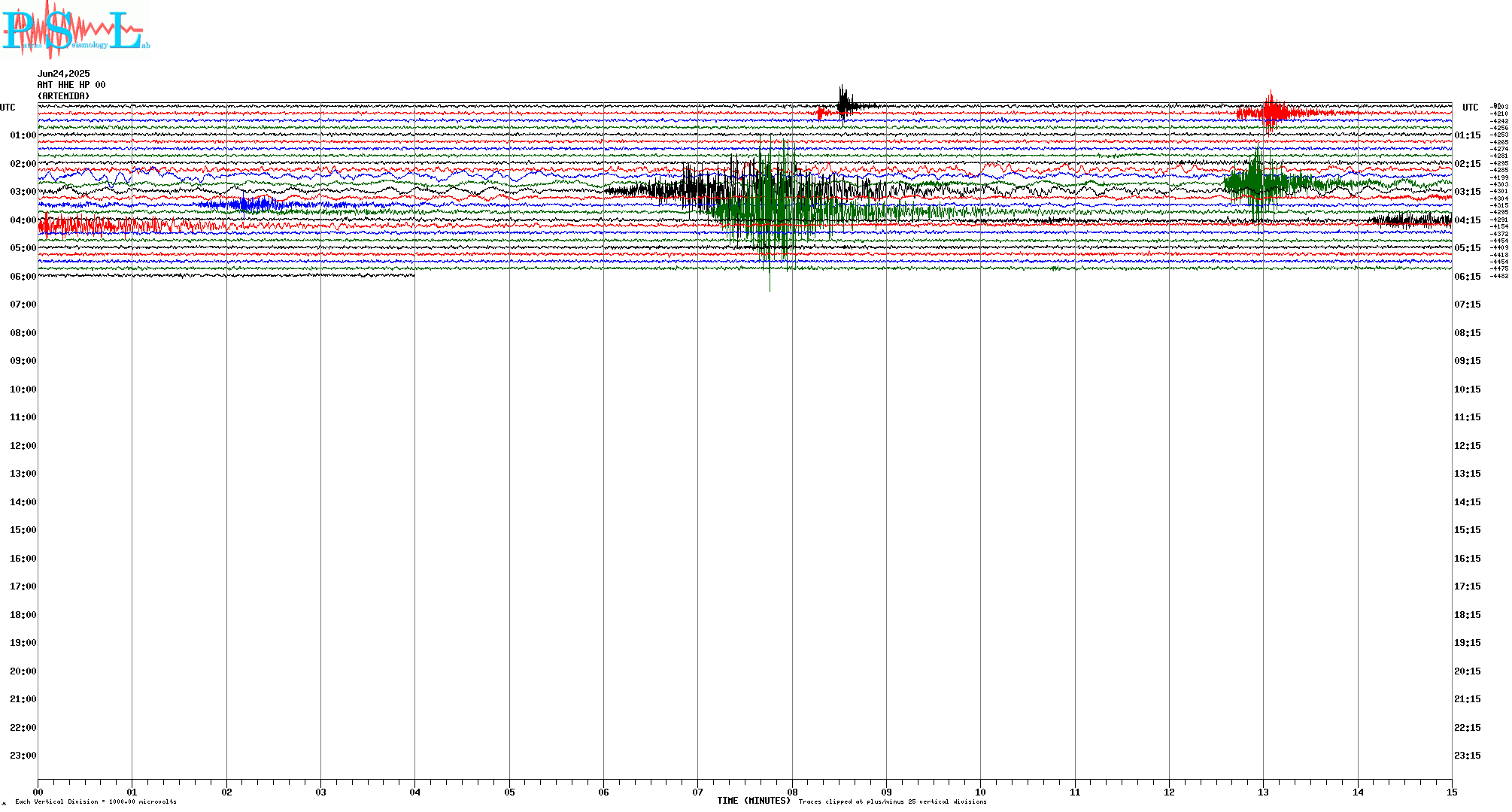
Task: Select the 21:00 hour label
Action: click(23, 699)
